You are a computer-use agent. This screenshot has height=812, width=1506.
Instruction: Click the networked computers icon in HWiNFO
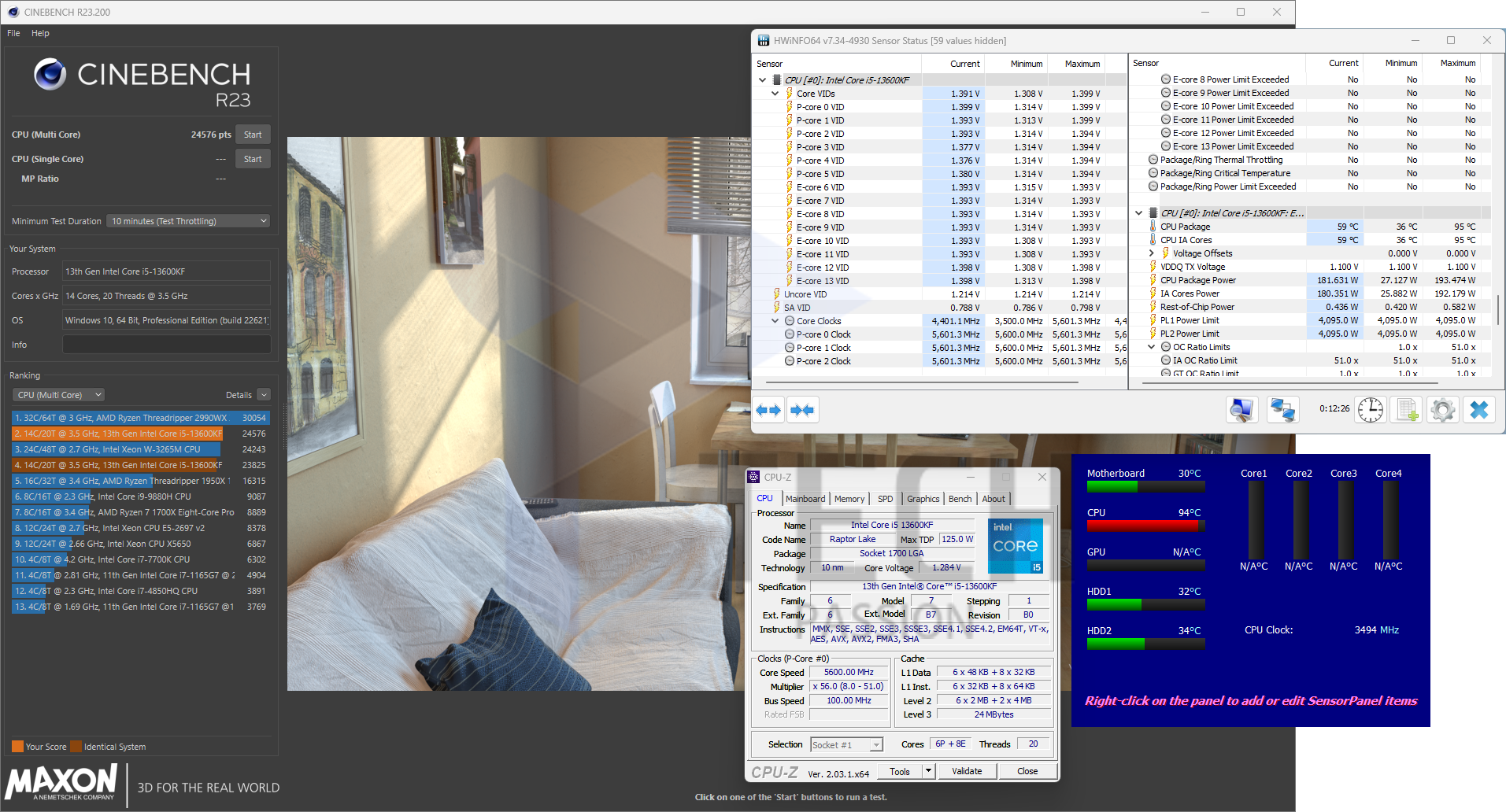pos(1282,410)
